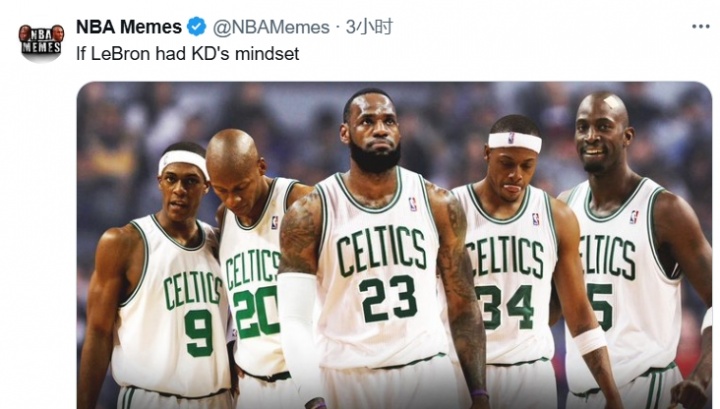Visit the @NBAMemes handle link
720x409 pixels.
[x=269, y=27]
